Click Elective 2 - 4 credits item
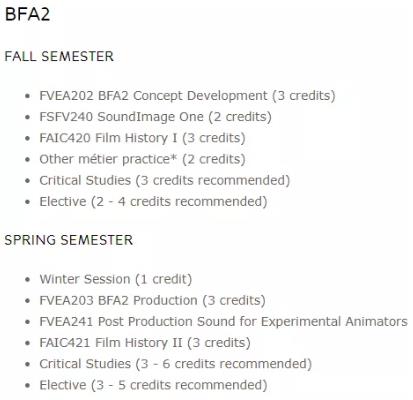Screen dimensions: 413x400 pos(153,202)
